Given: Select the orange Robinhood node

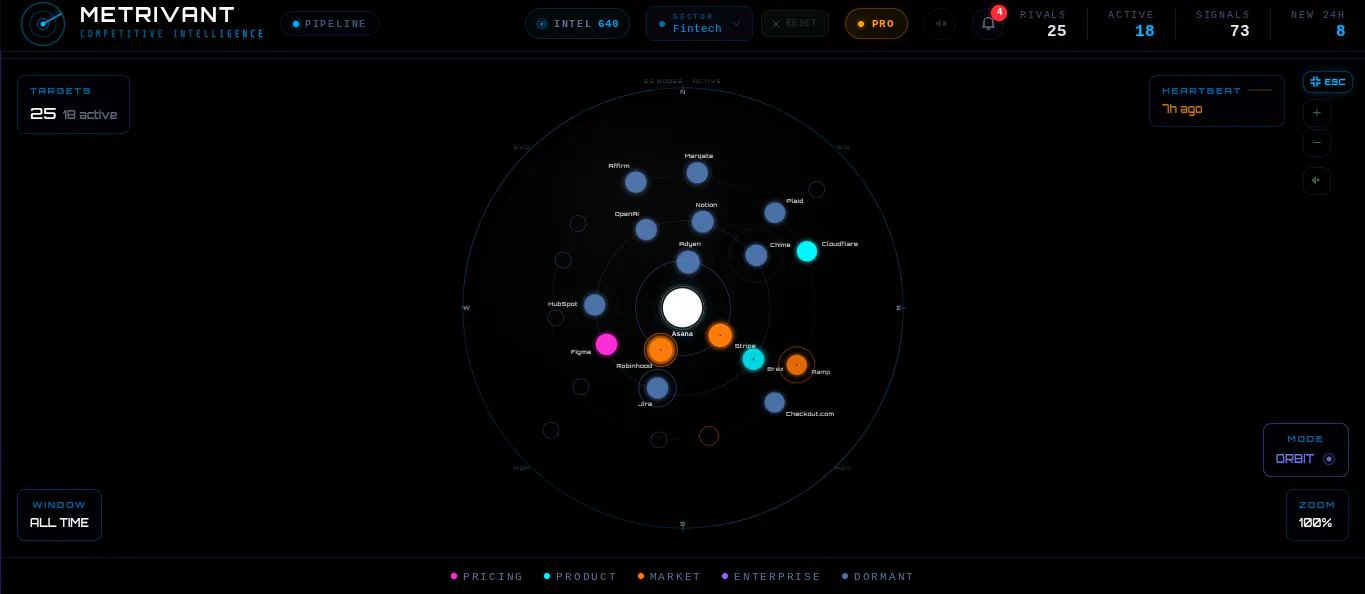Looking at the screenshot, I should [660, 350].
